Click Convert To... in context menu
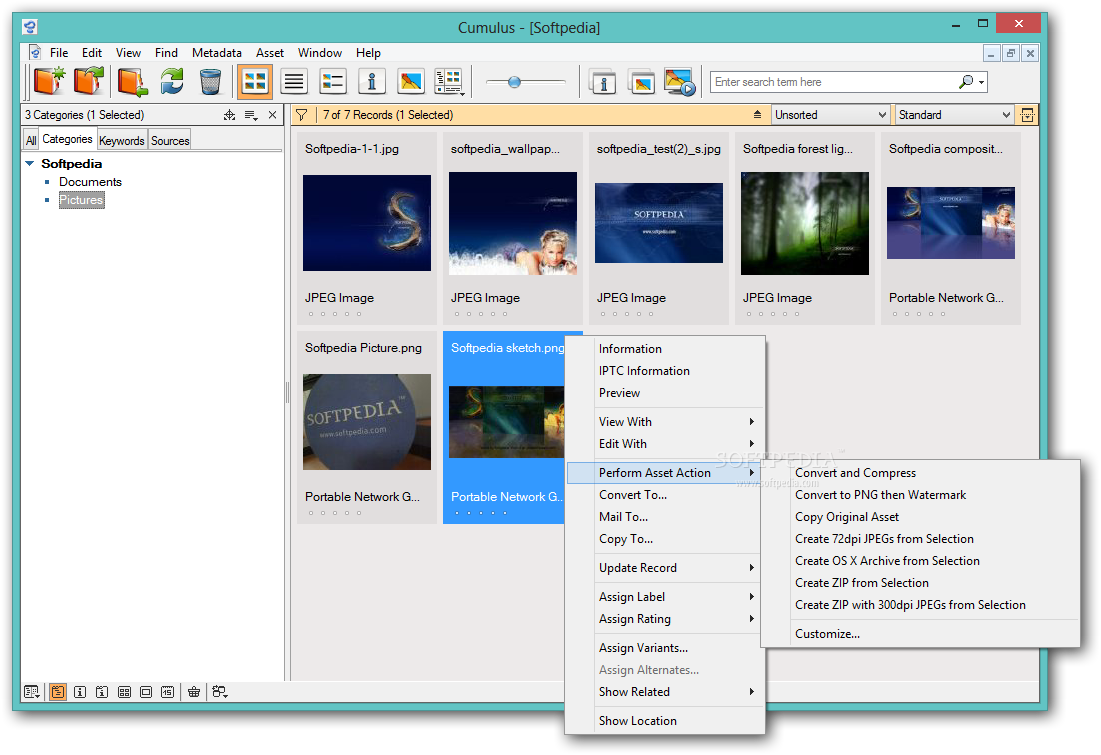 (665, 494)
